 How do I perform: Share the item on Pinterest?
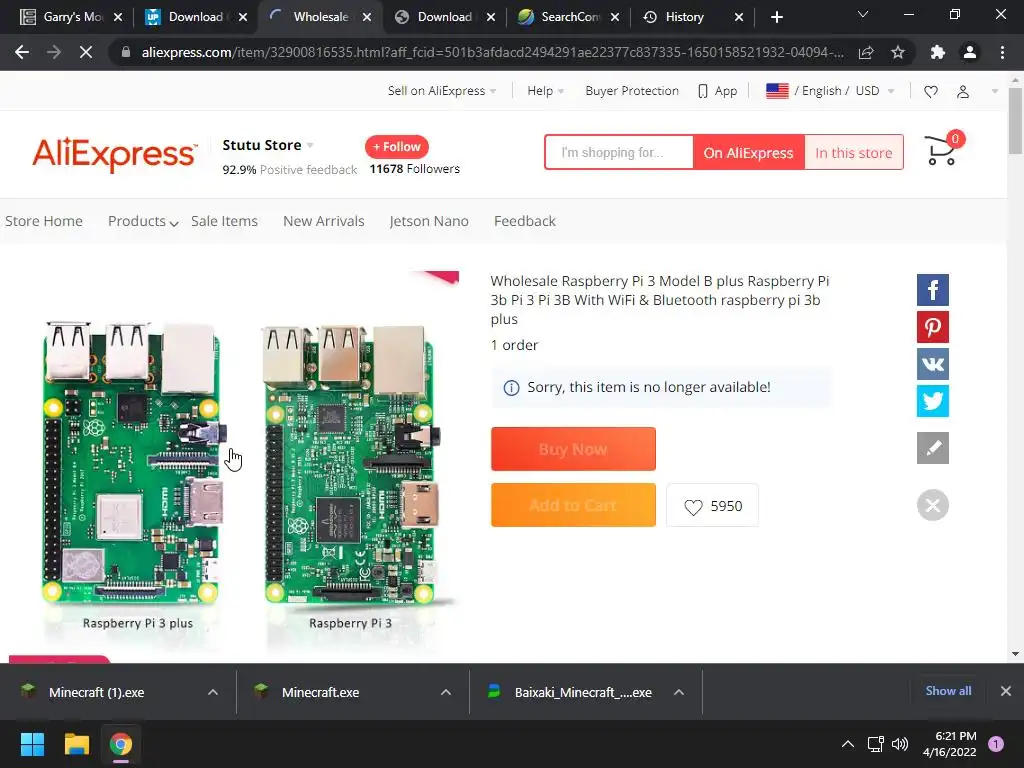[933, 327]
